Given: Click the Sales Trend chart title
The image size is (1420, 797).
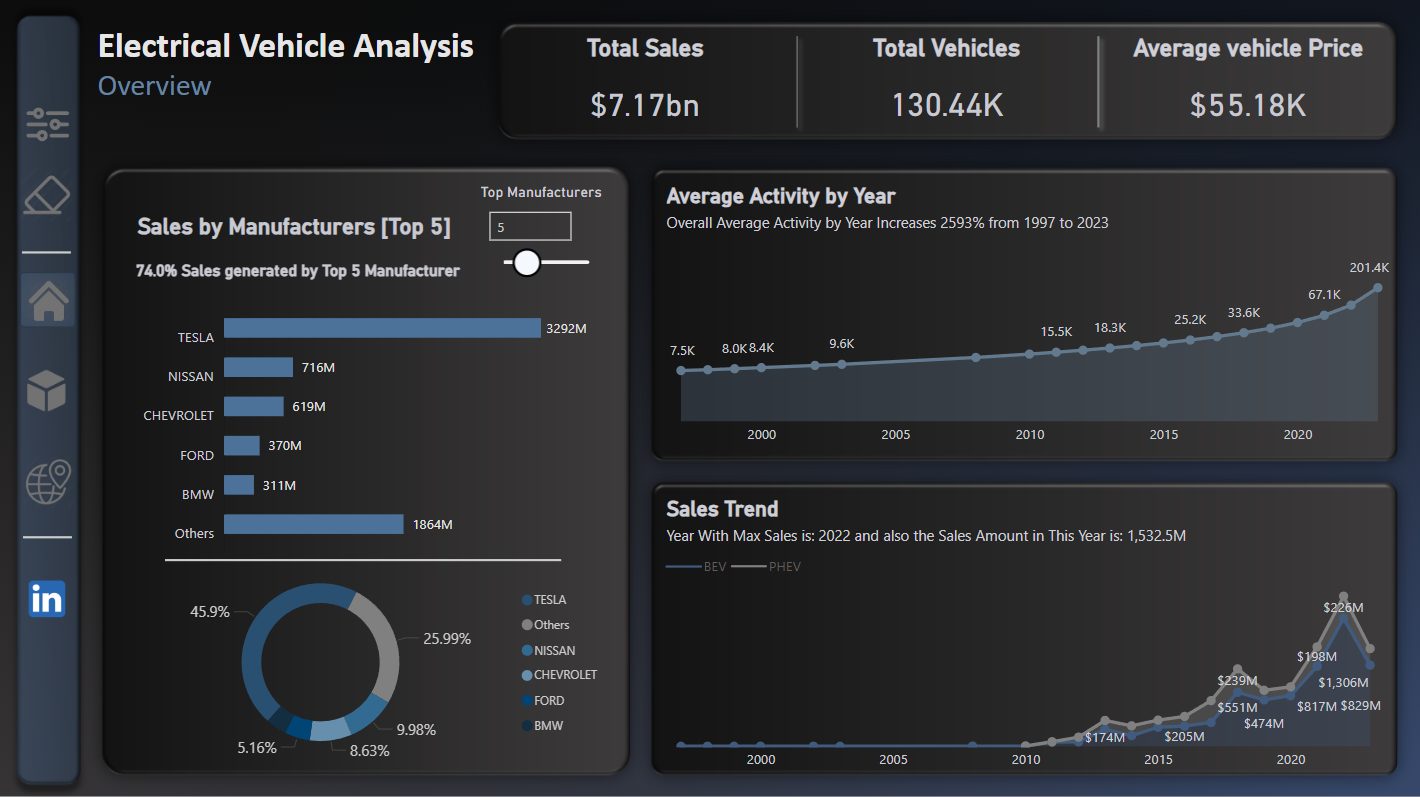Looking at the screenshot, I should [722, 509].
